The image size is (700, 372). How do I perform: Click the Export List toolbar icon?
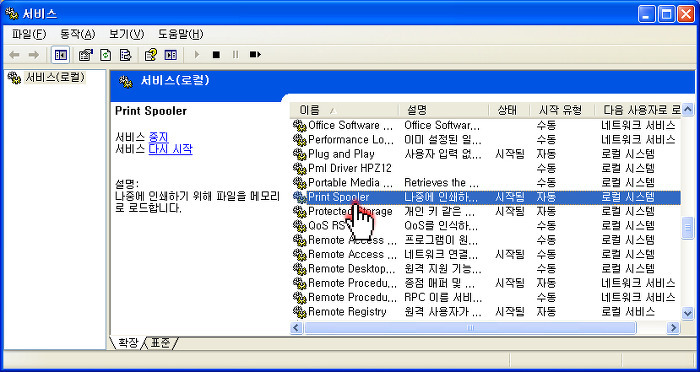[125, 55]
